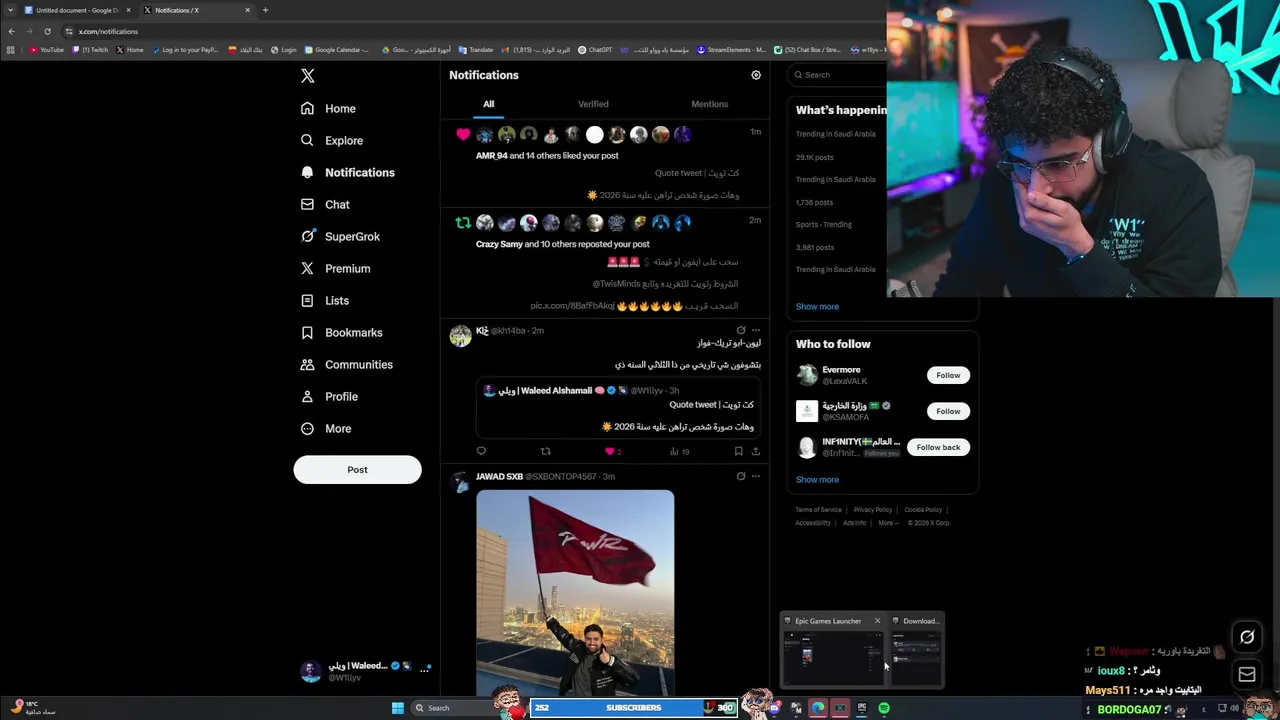Image resolution: width=1280 pixels, height=720 pixels.
Task: Open Premium in the sidebar
Action: point(335,268)
